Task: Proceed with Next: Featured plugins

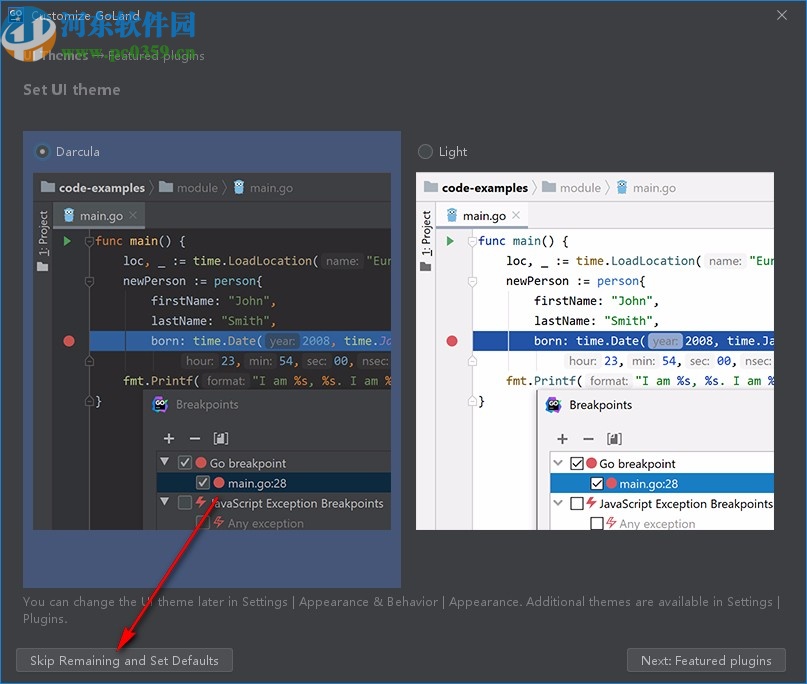Action: pos(706,660)
